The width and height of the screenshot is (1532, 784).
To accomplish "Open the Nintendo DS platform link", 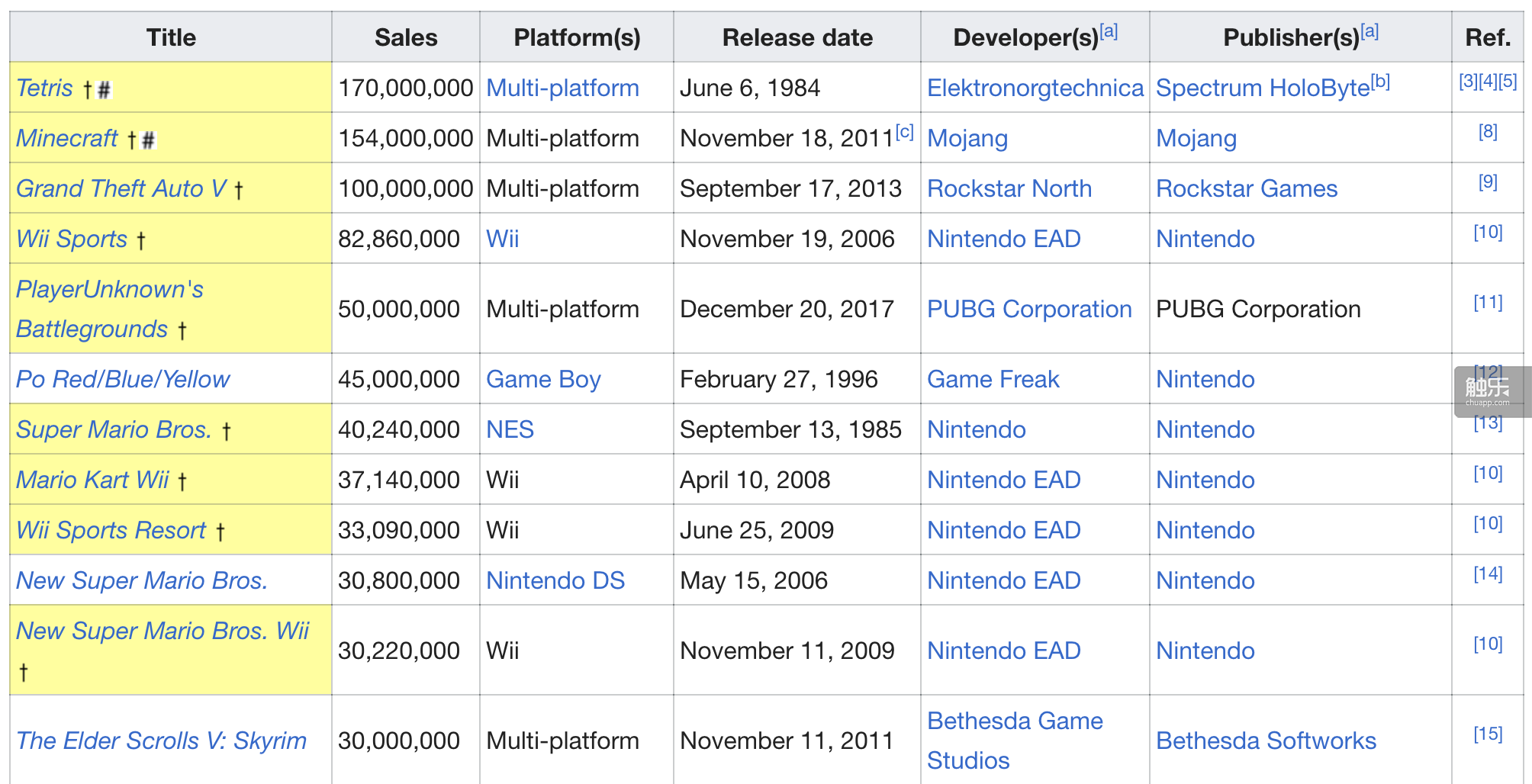I will coord(555,581).
